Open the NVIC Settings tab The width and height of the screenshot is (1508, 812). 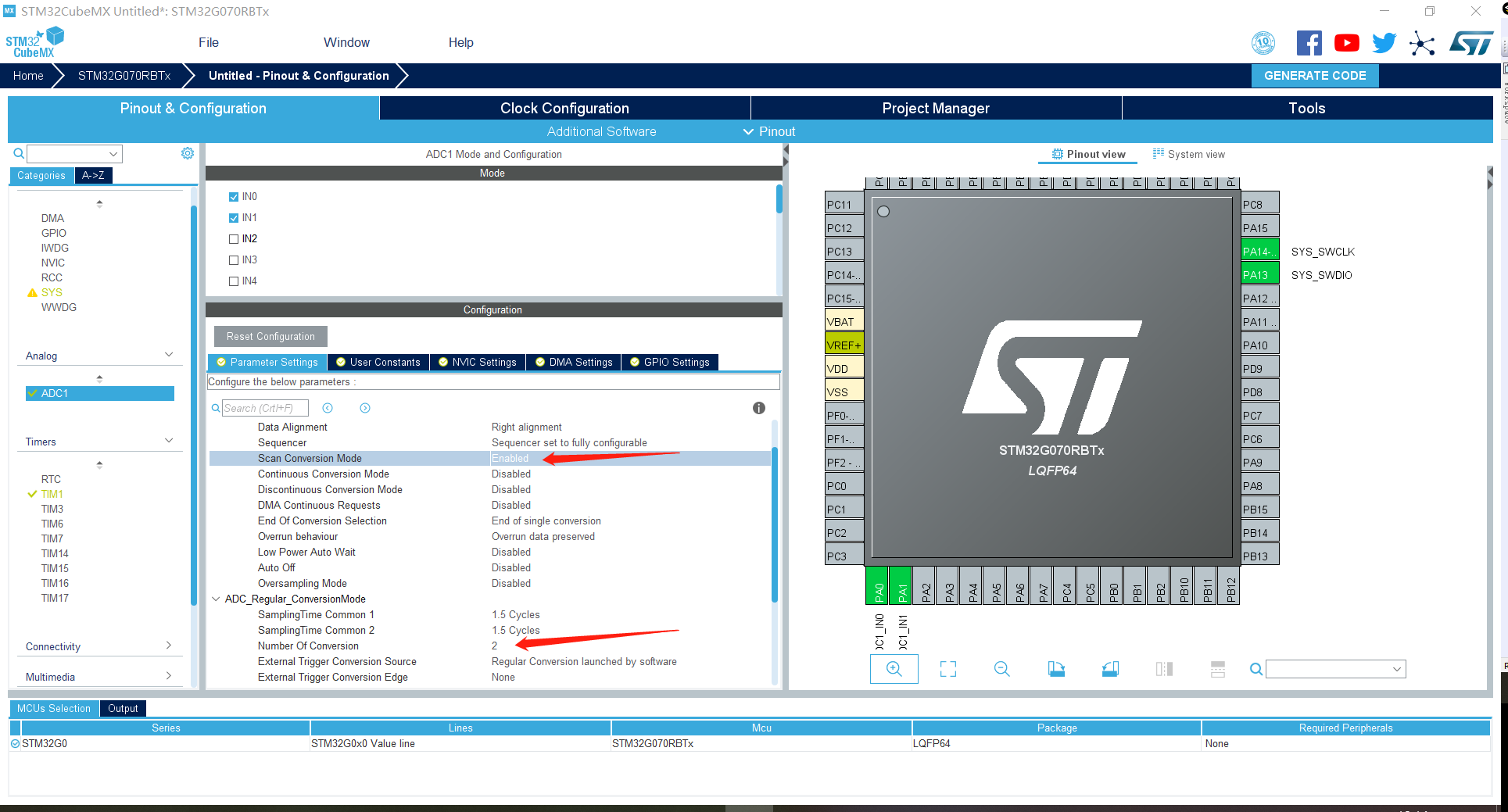tap(478, 362)
